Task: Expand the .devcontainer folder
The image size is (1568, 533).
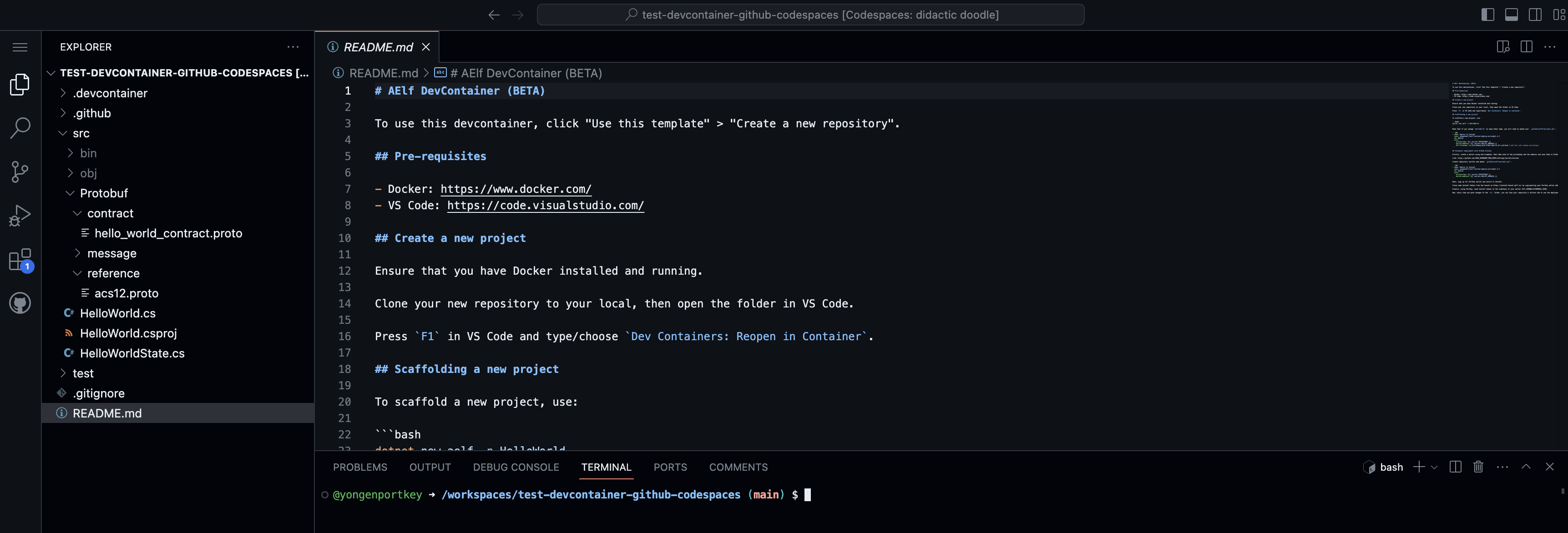Action: pyautogui.click(x=178, y=93)
